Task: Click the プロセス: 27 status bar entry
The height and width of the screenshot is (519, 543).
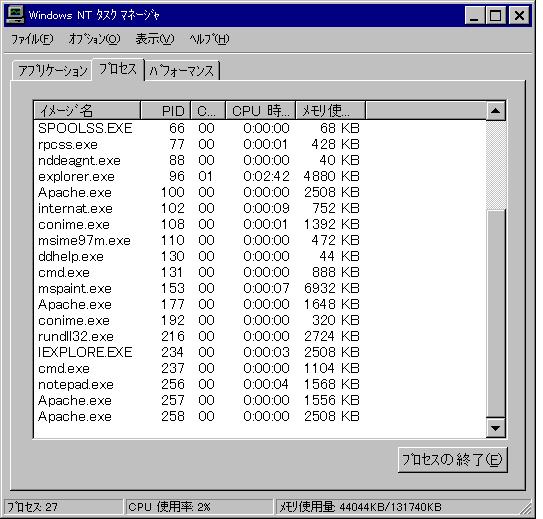Action: coord(63,507)
